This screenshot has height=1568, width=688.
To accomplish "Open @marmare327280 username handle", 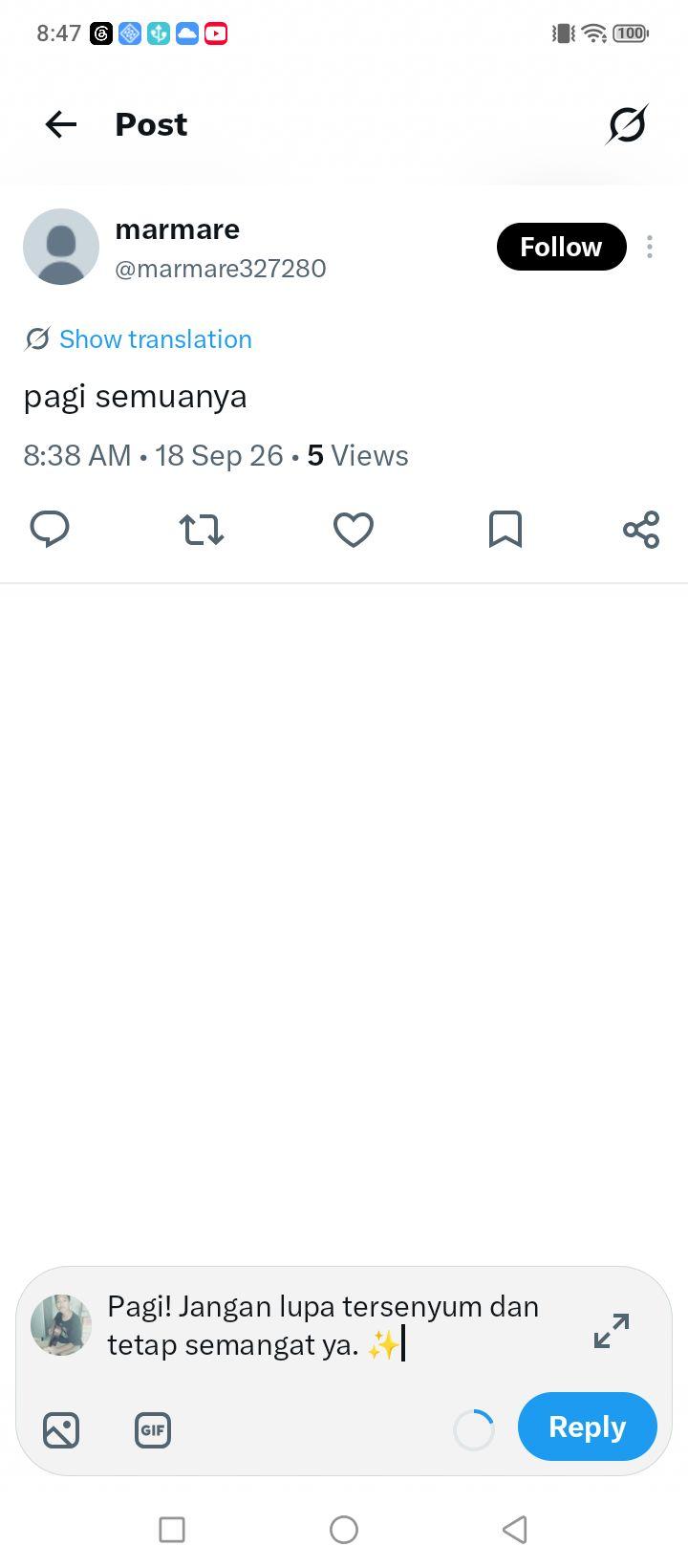I will (x=221, y=269).
